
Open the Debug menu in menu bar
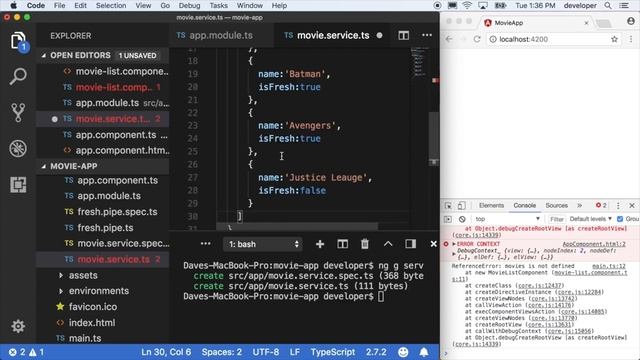tap(189, 6)
